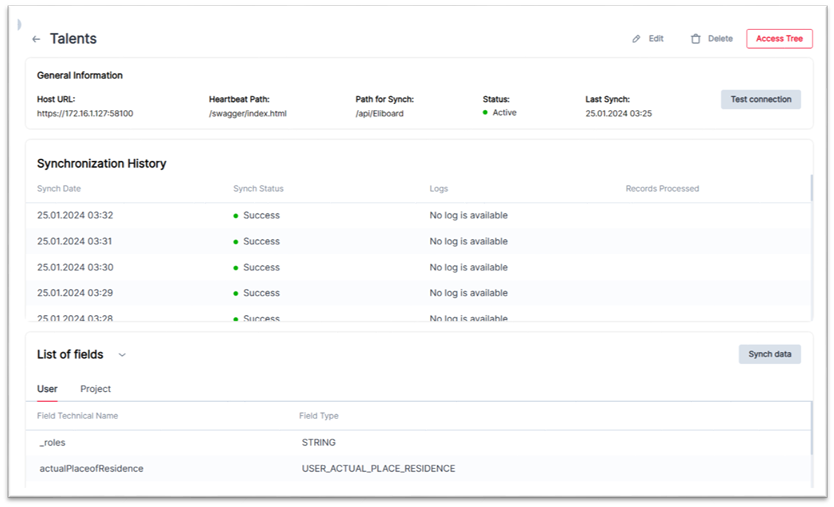
Task: Click the back arrow next to Talents
Action: (x=36, y=39)
